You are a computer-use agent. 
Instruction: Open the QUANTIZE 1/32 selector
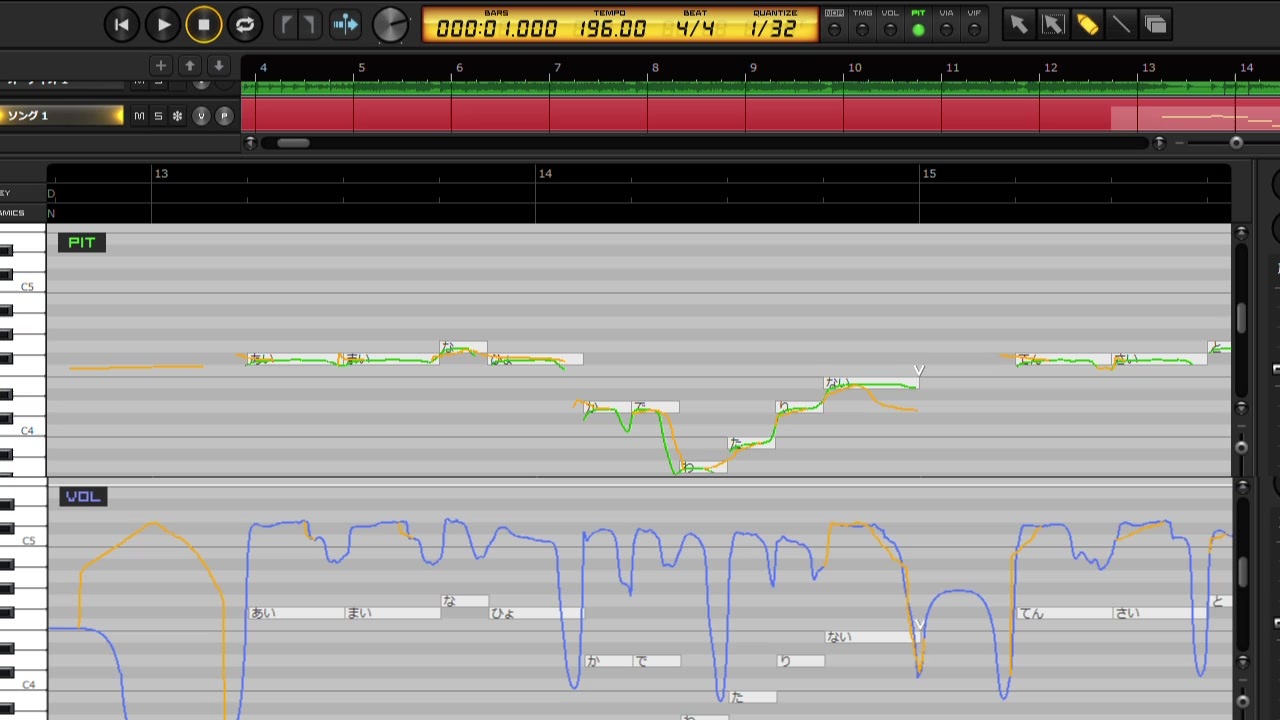773,28
